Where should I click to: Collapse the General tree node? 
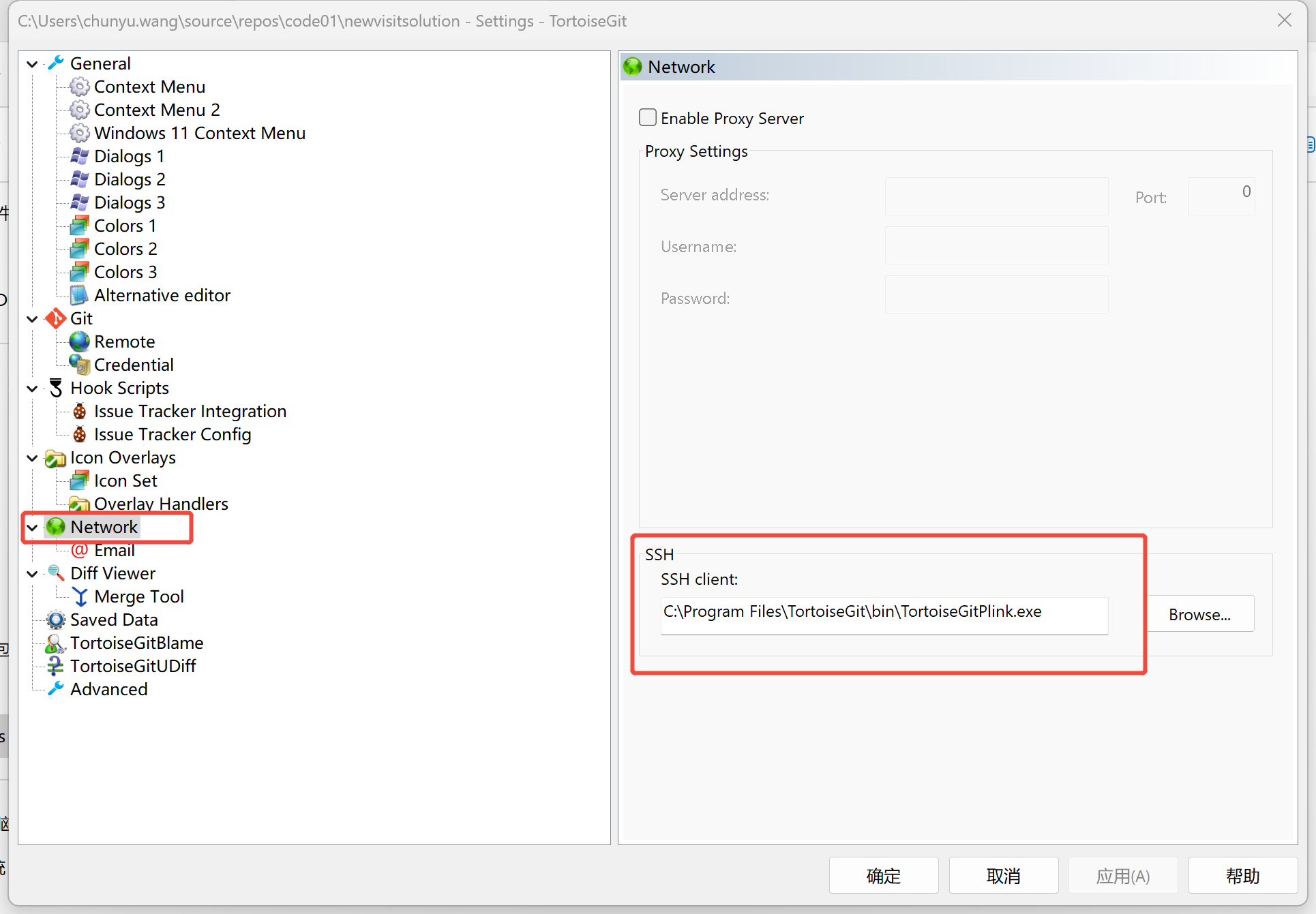[32, 64]
